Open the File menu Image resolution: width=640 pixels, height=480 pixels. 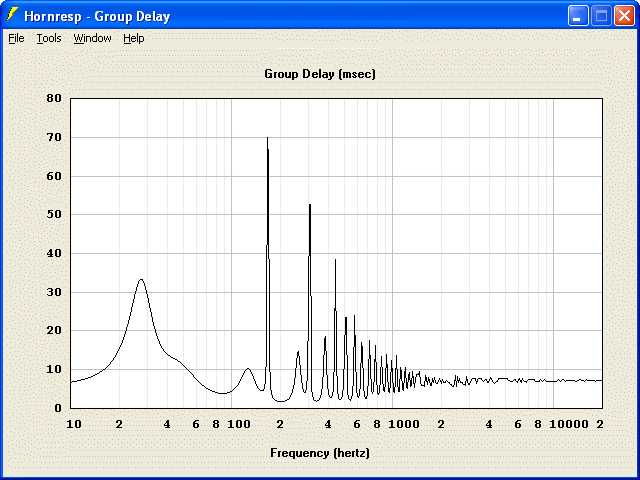[x=16, y=38]
